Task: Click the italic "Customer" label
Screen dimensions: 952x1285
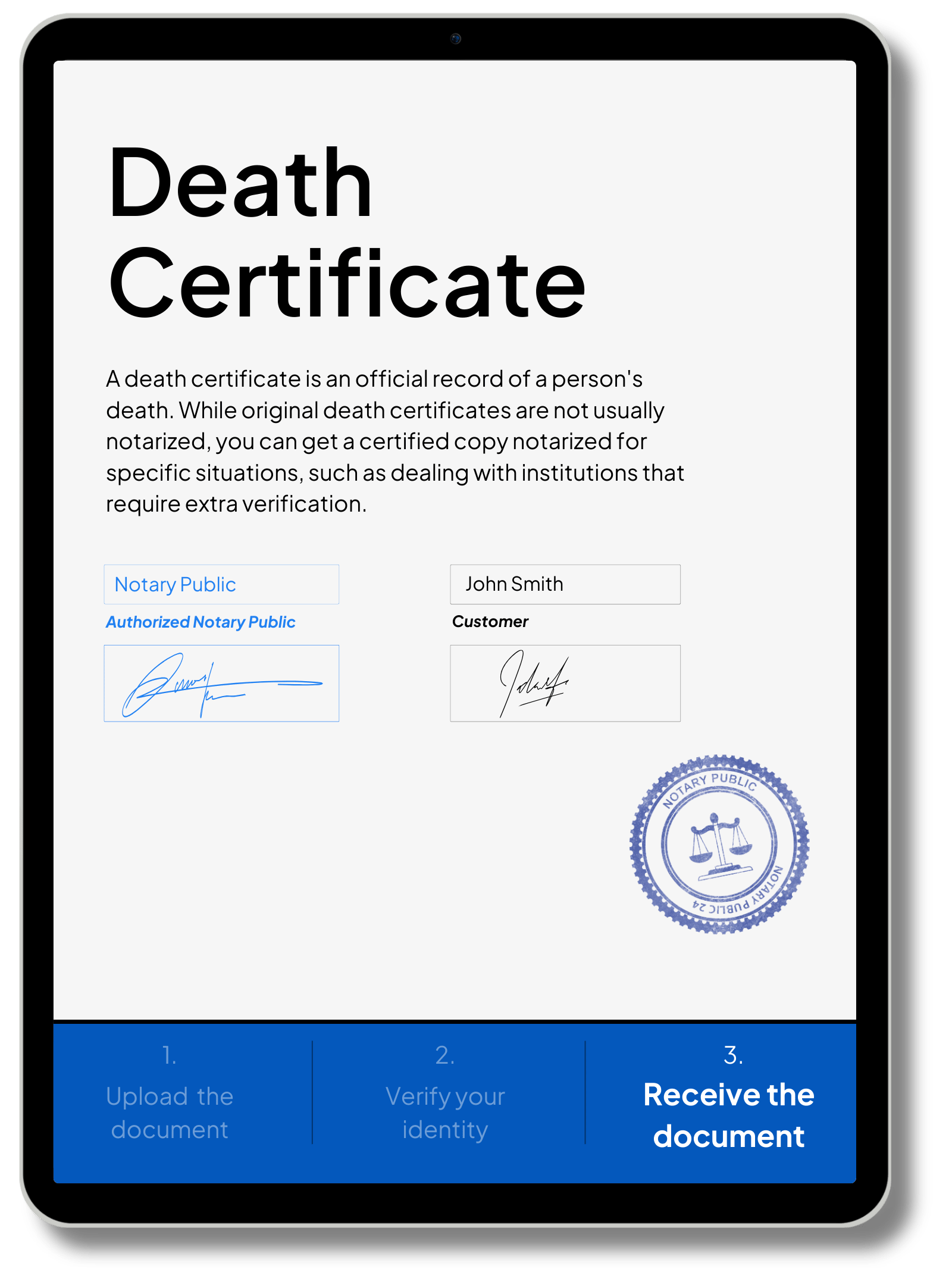Action: tap(490, 622)
